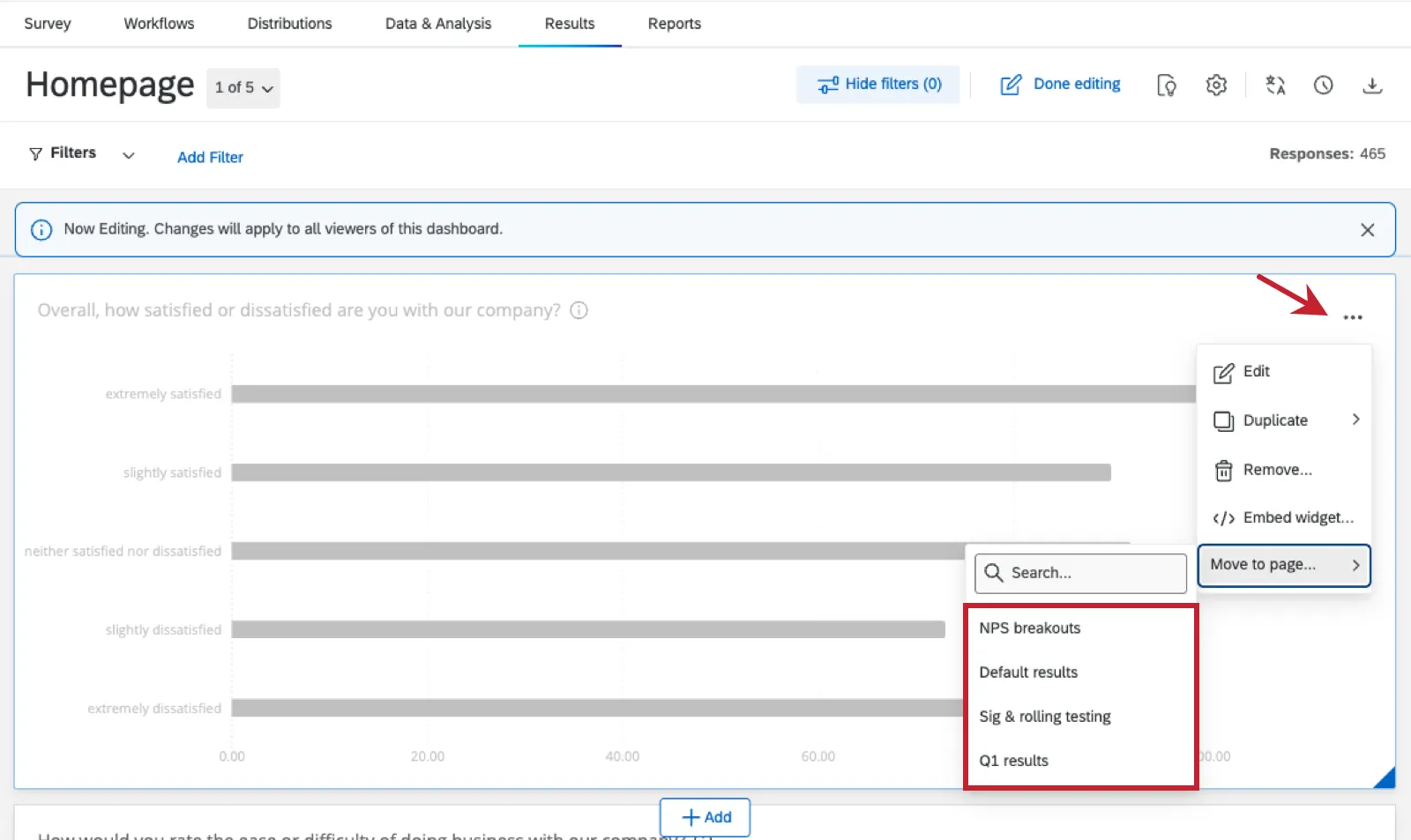The width and height of the screenshot is (1411, 840).
Task: Expand the Duplicate submenu arrow
Action: [1355, 420]
